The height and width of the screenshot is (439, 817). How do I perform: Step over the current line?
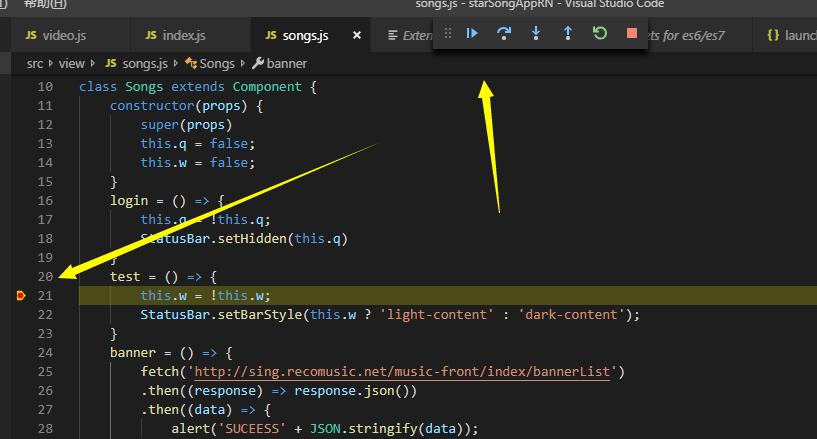[504, 34]
